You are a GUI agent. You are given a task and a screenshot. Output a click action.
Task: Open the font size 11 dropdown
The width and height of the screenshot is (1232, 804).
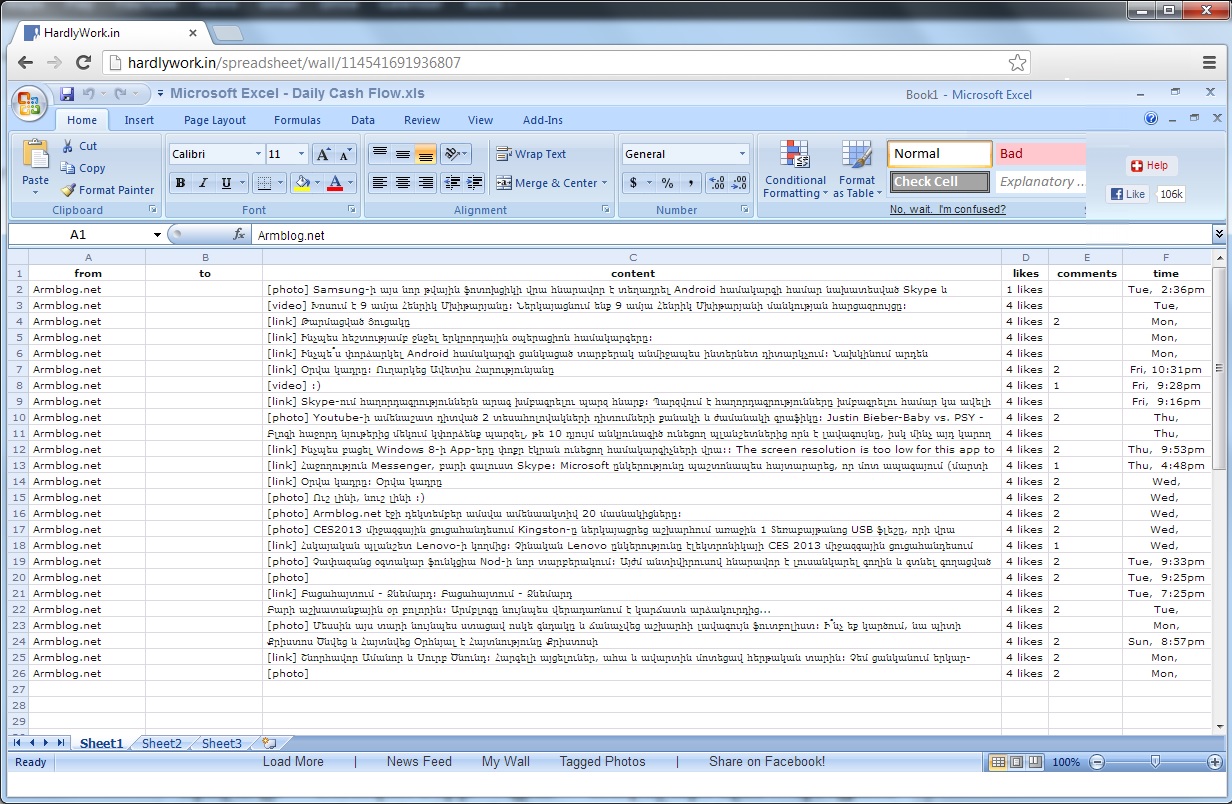301,154
